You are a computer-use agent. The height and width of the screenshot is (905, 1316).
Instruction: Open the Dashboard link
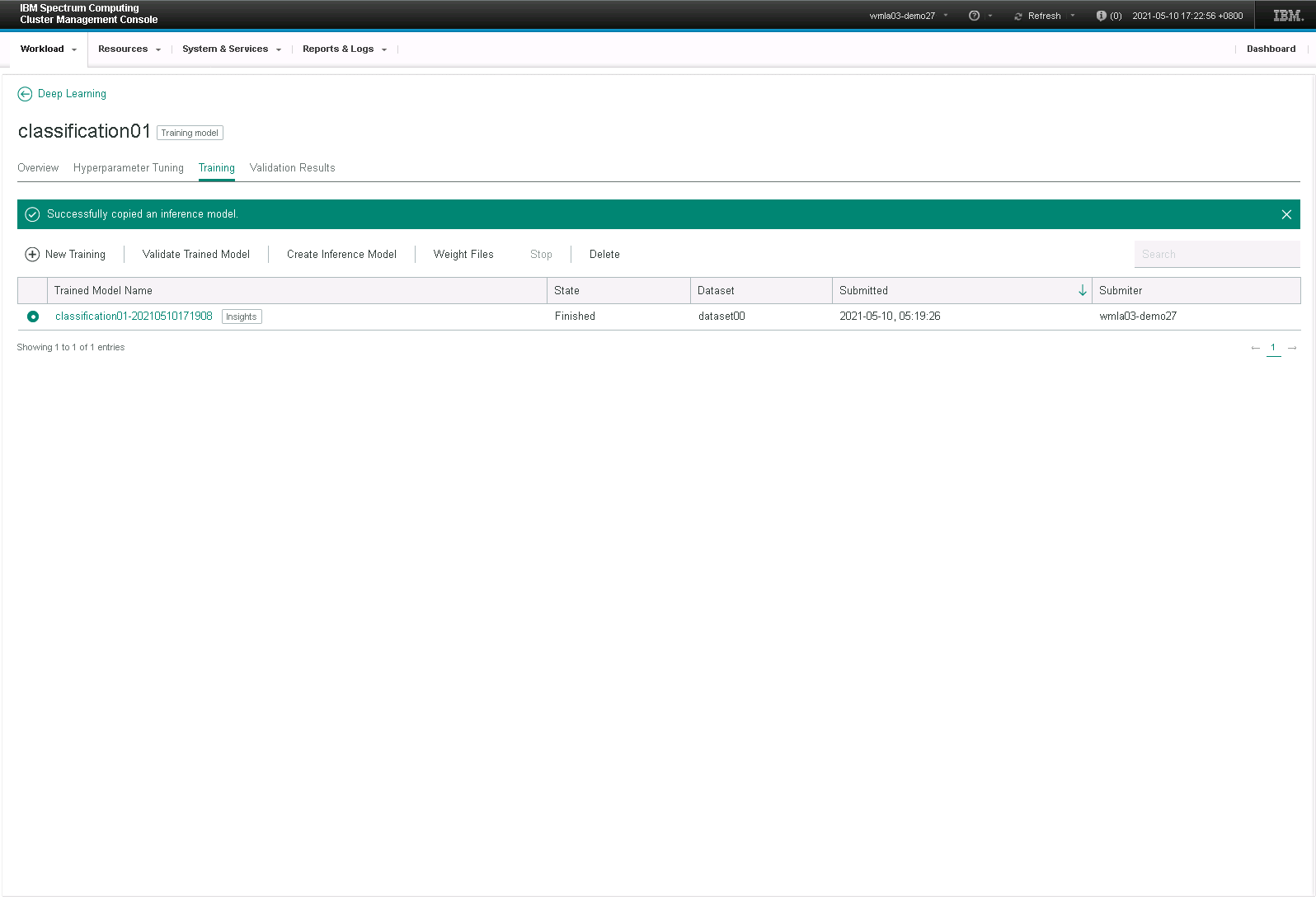tap(1271, 49)
